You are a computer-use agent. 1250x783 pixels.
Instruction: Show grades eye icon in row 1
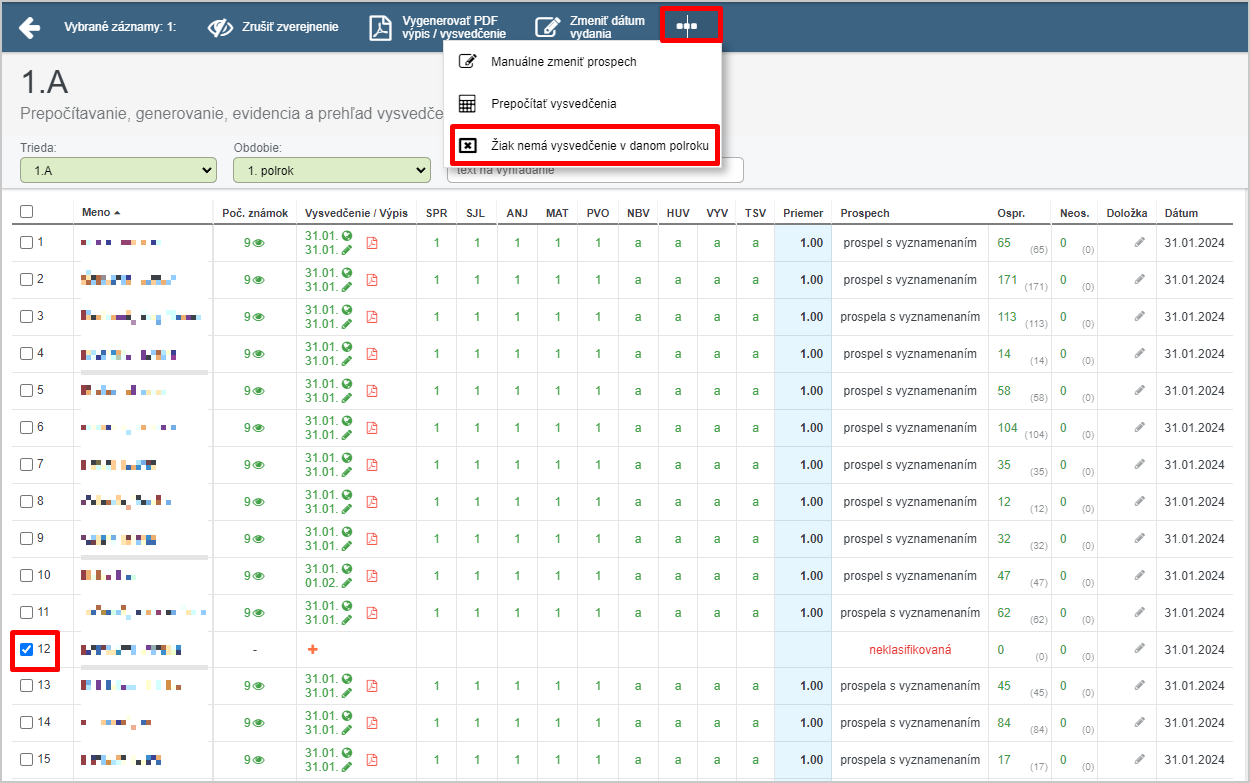[258, 243]
